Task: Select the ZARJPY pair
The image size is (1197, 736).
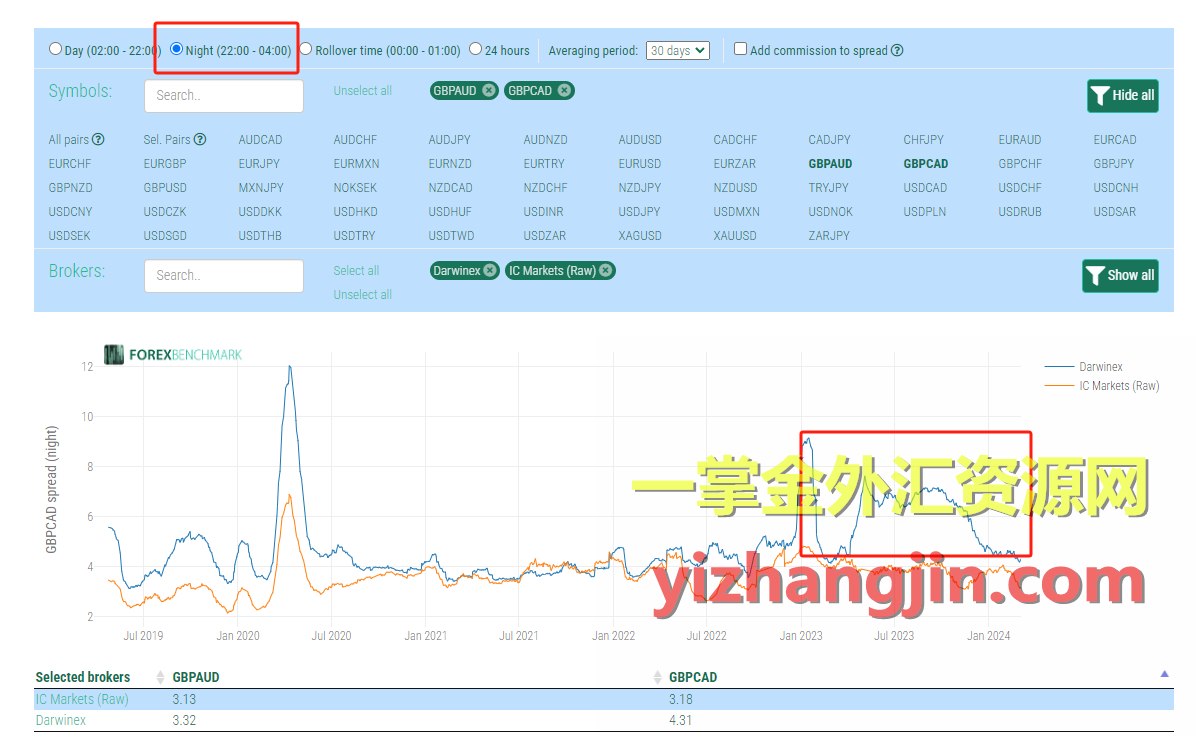Action: tap(829, 236)
